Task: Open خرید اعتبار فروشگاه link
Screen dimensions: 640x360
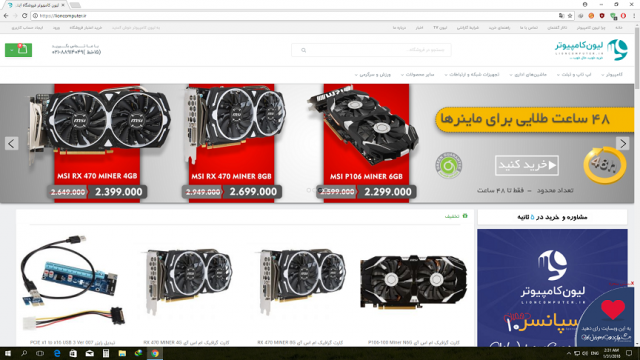Action: (x=86, y=28)
